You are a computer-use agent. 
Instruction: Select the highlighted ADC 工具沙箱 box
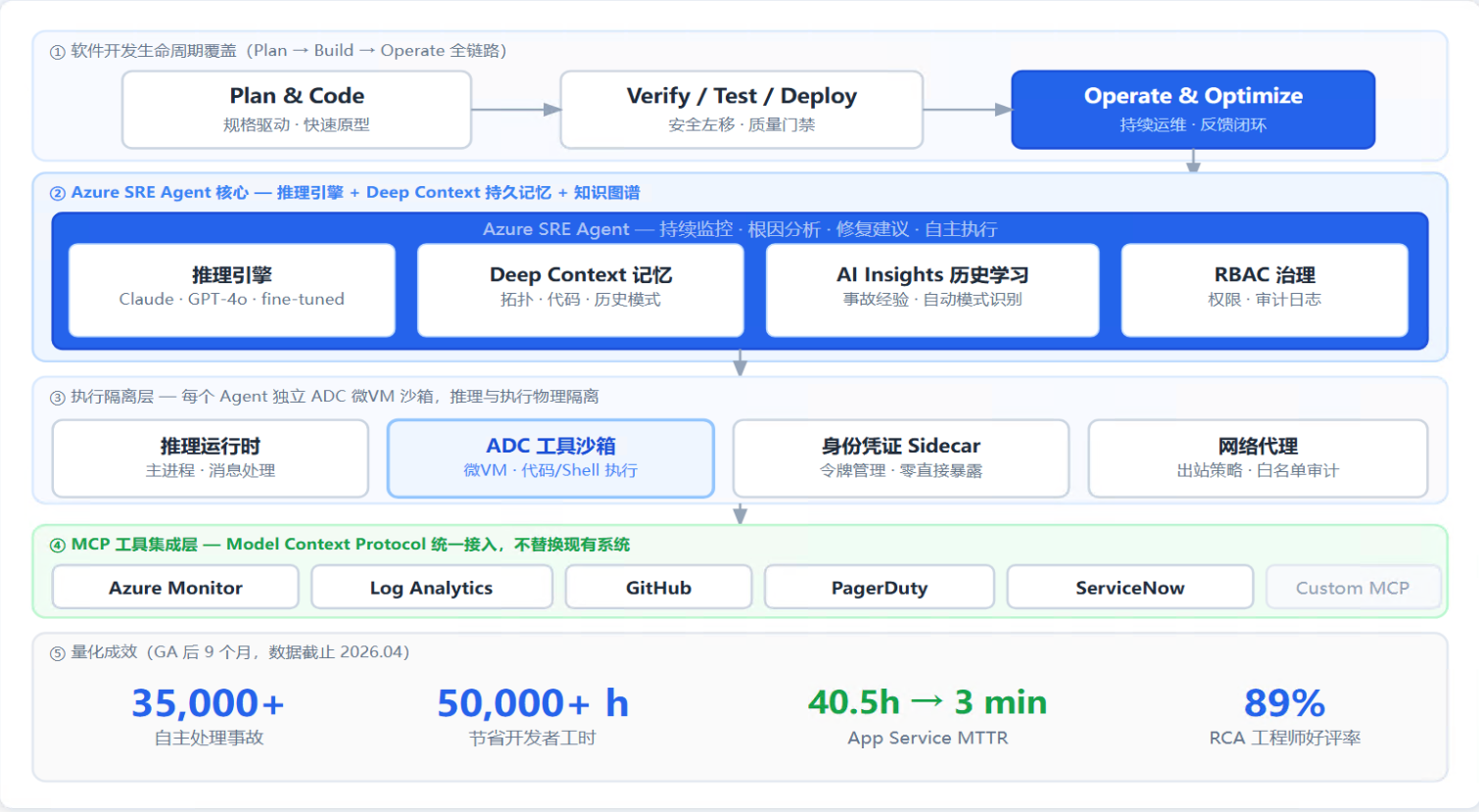pos(550,458)
